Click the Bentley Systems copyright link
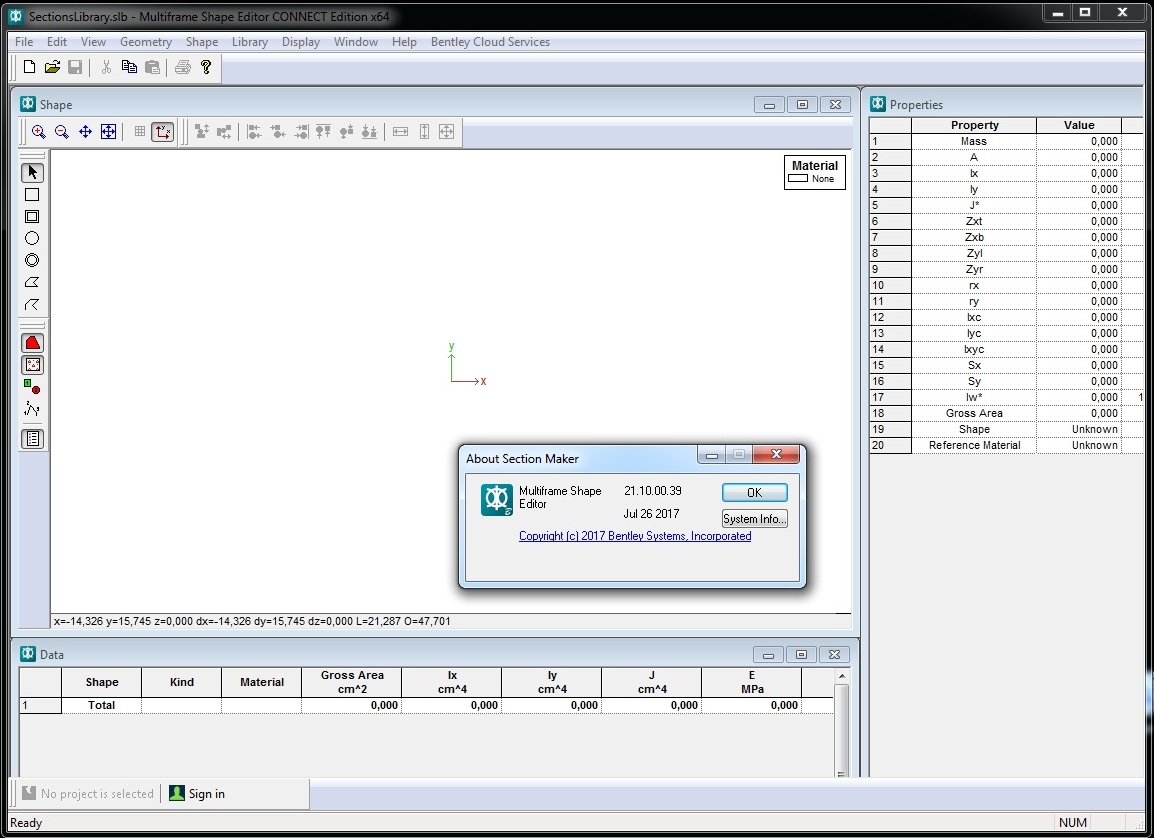1154x838 pixels. (x=635, y=536)
